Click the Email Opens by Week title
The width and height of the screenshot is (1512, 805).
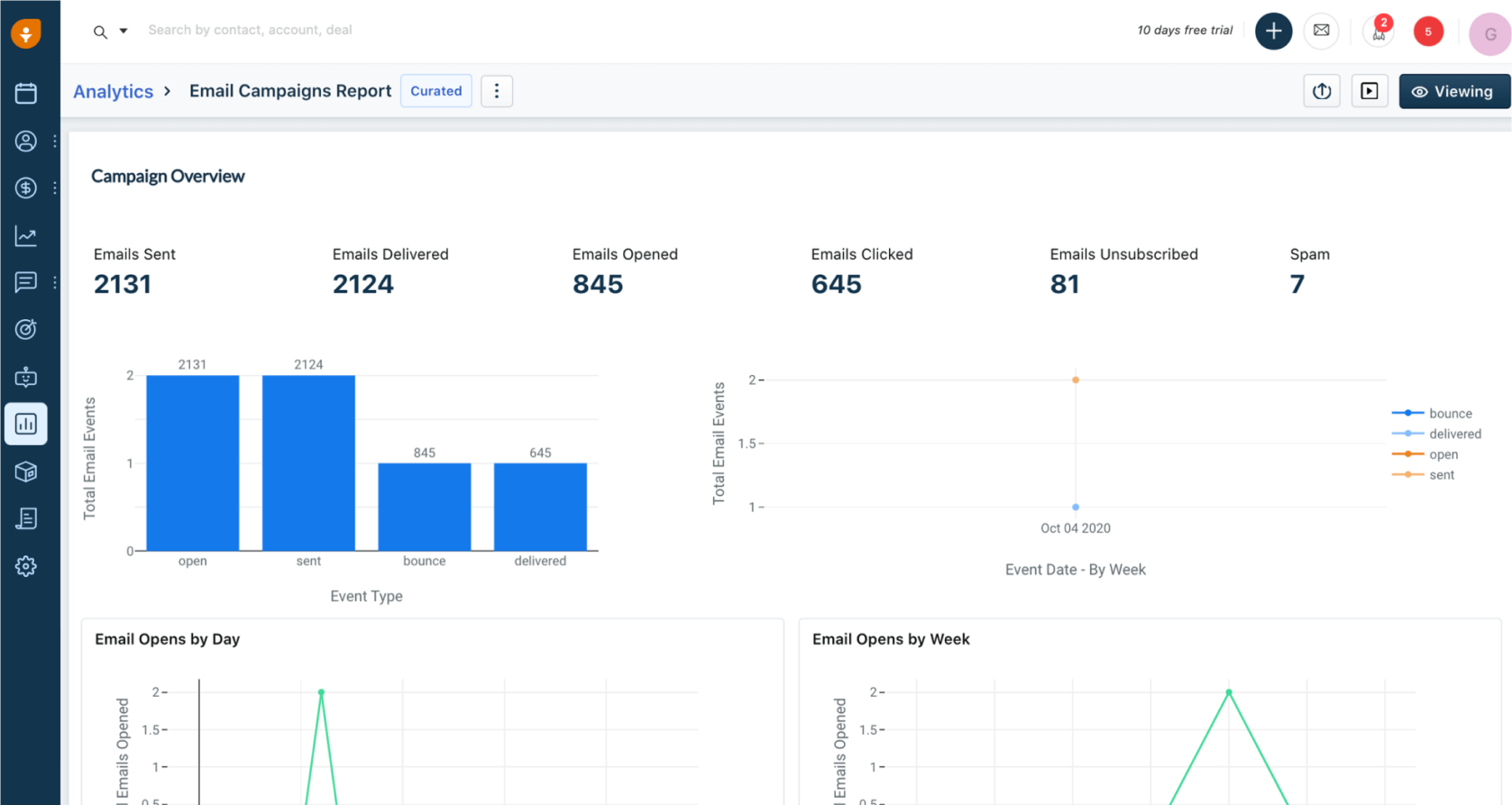click(891, 639)
